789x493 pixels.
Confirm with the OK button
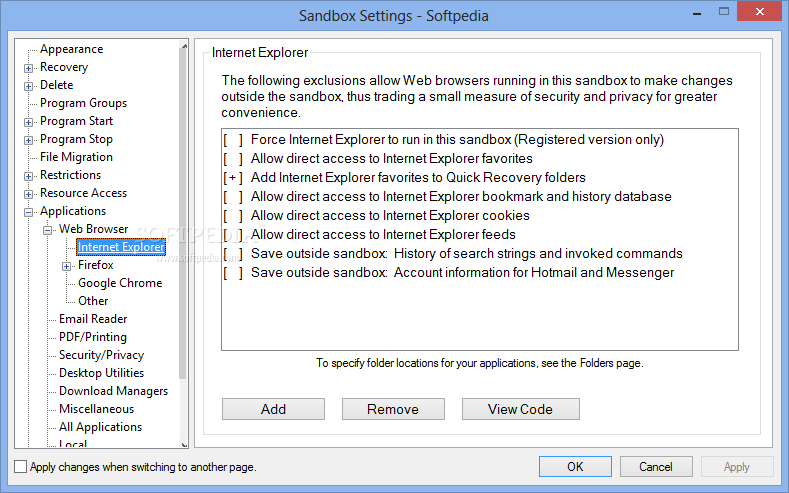click(x=575, y=466)
